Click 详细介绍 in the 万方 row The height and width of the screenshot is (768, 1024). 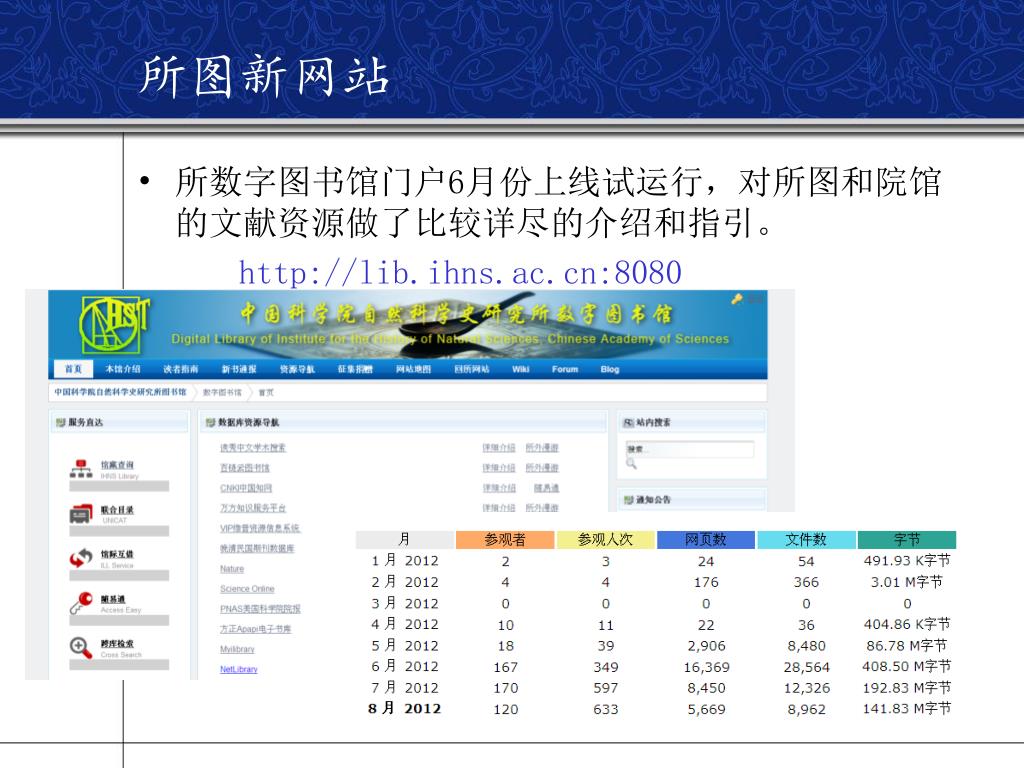click(499, 507)
